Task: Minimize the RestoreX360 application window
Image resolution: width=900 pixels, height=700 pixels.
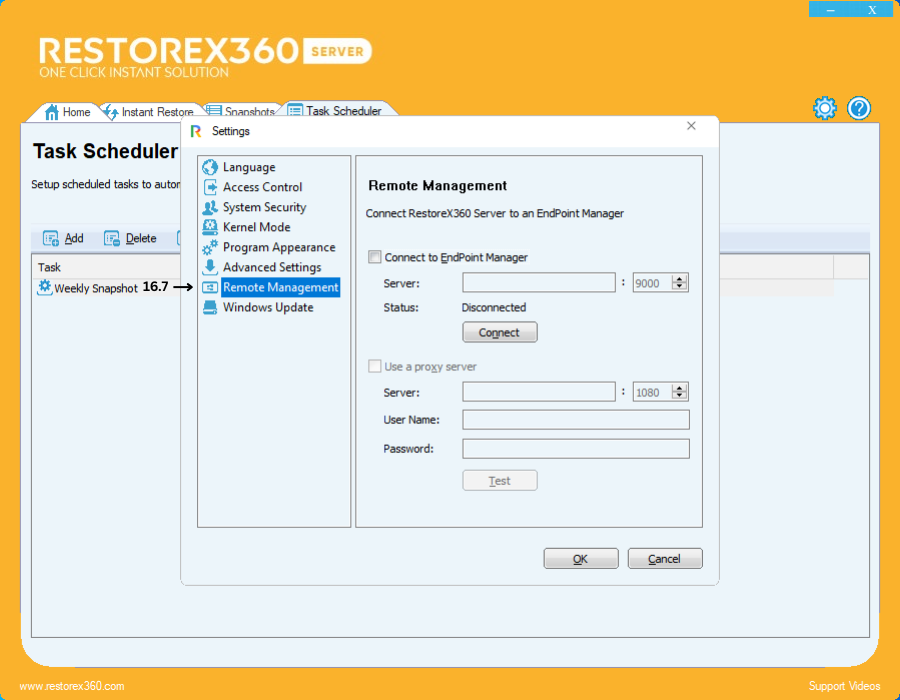Action: (x=830, y=10)
